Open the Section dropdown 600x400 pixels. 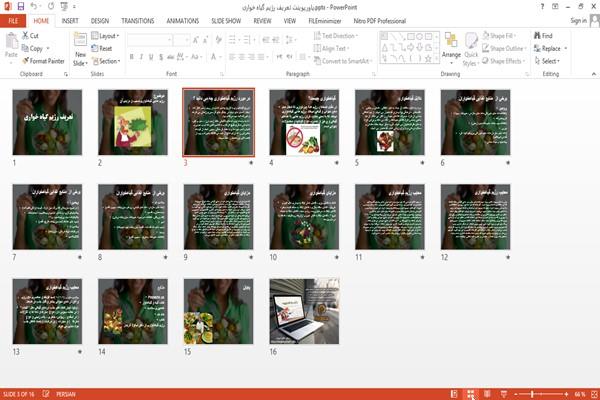[106, 61]
